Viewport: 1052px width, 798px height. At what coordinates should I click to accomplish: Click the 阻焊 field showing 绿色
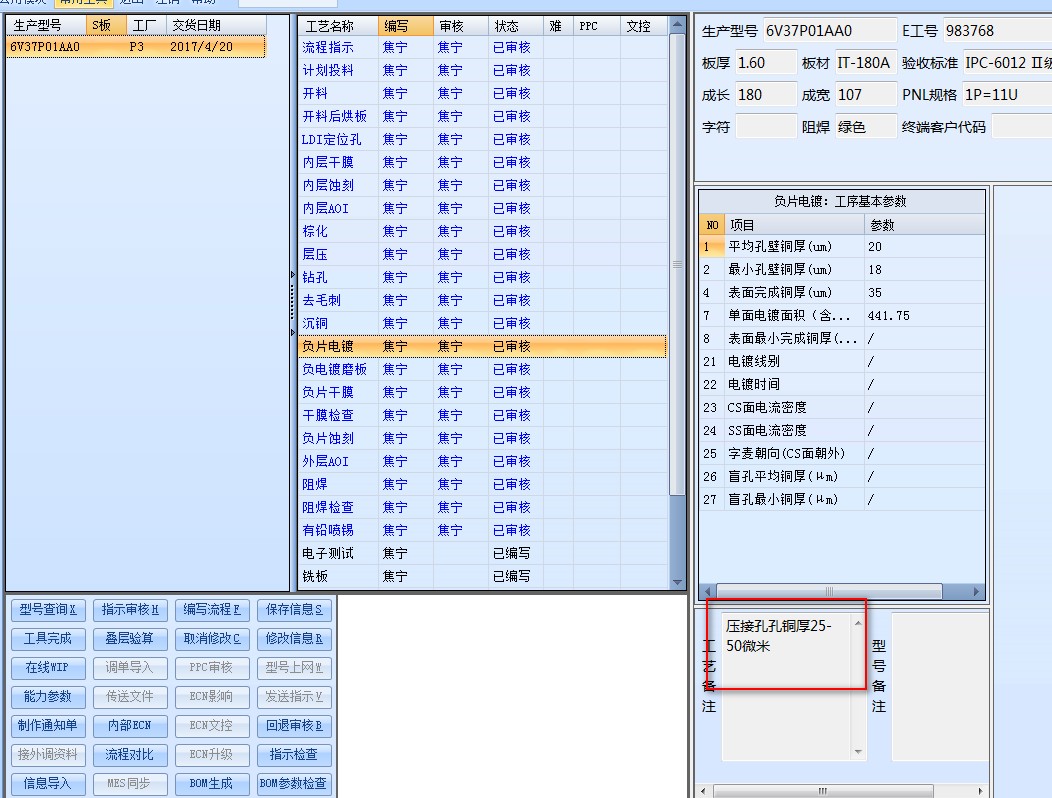865,127
